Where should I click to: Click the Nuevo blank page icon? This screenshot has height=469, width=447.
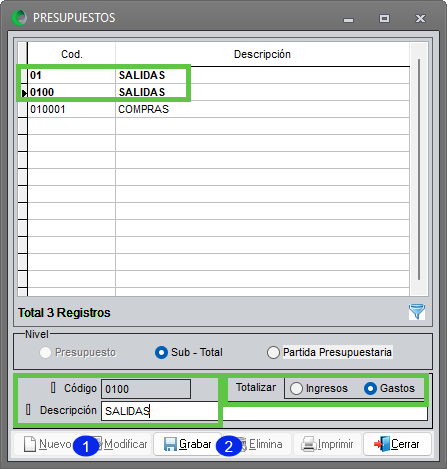[30, 444]
